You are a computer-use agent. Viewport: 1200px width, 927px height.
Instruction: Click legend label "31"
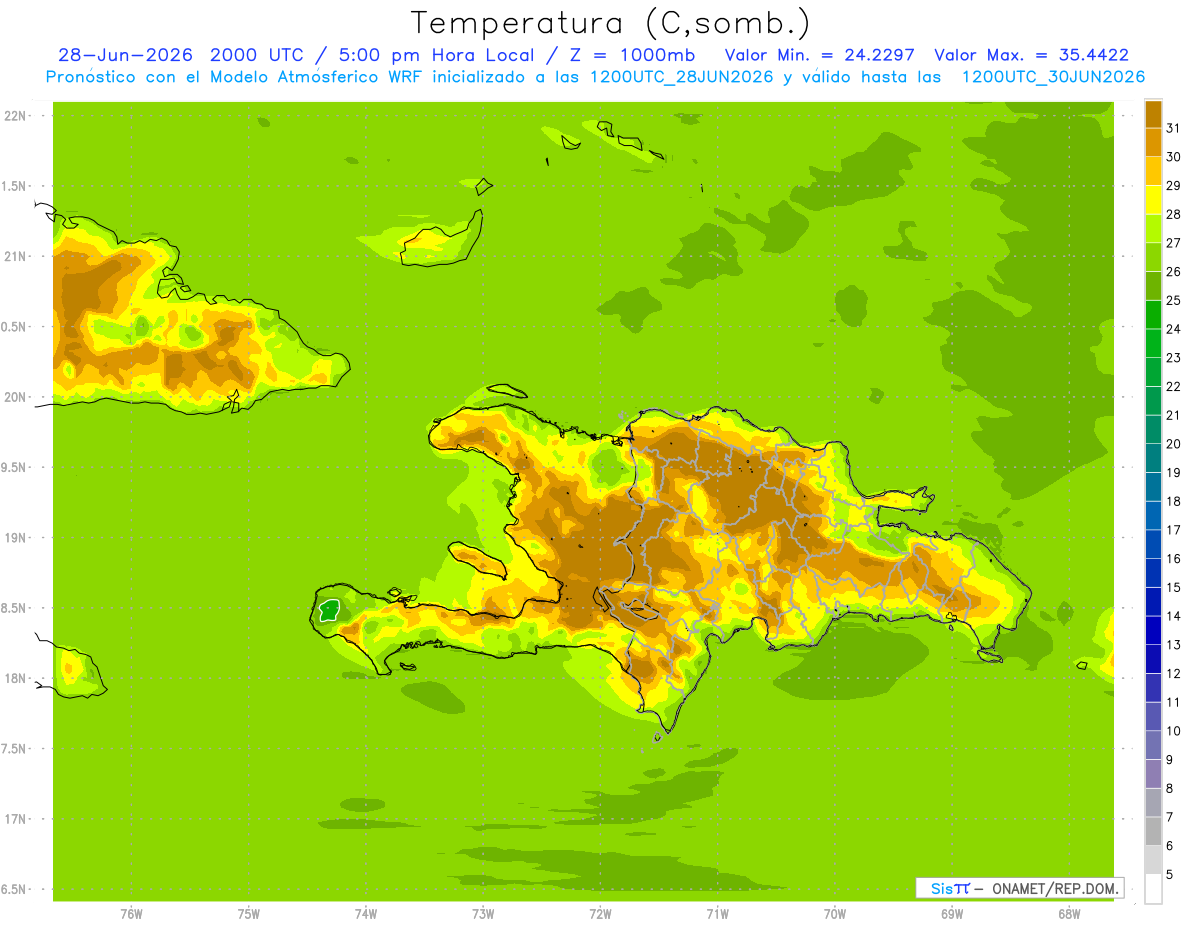(1173, 128)
